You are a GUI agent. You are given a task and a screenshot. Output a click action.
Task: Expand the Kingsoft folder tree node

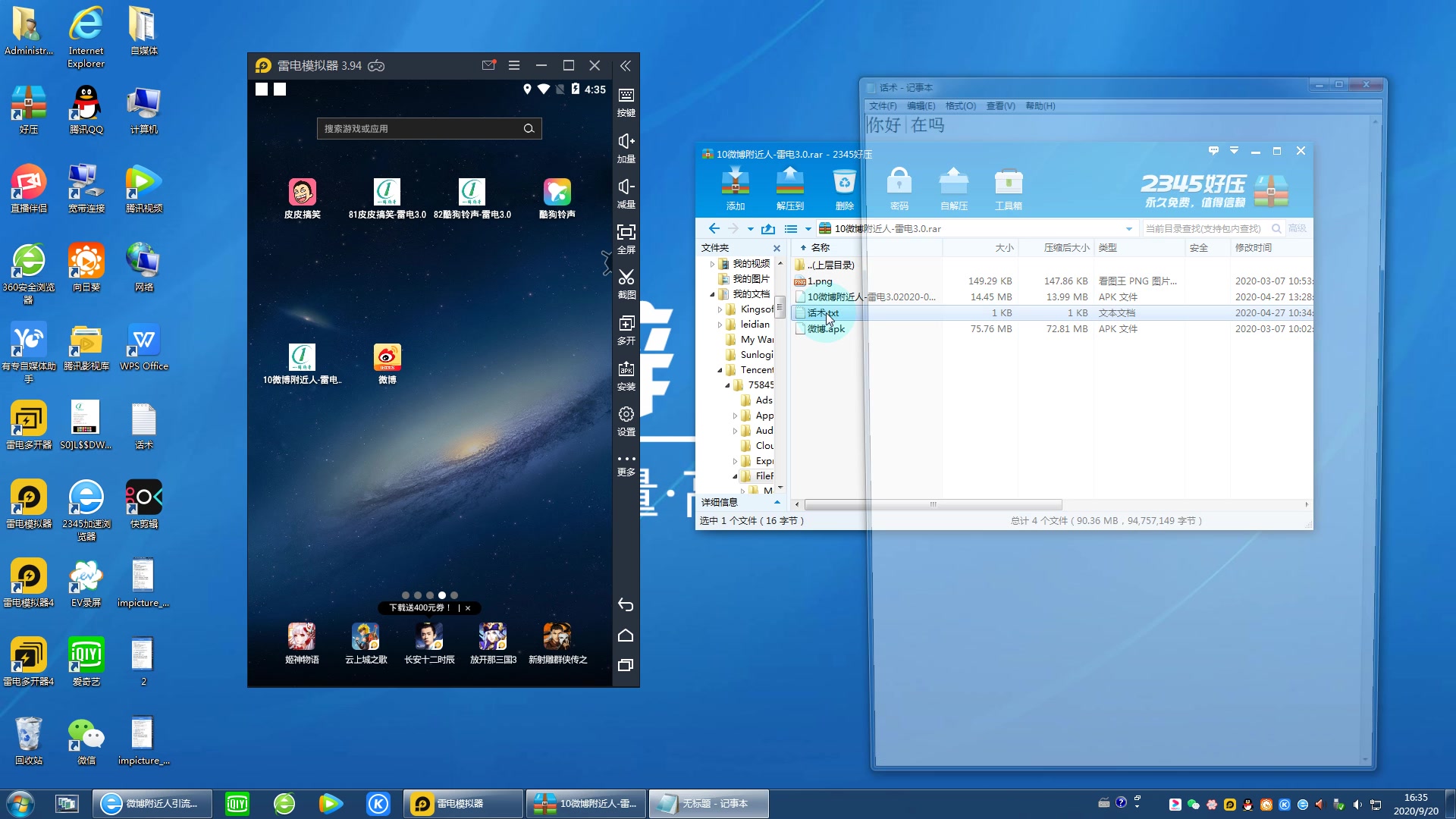click(x=720, y=309)
